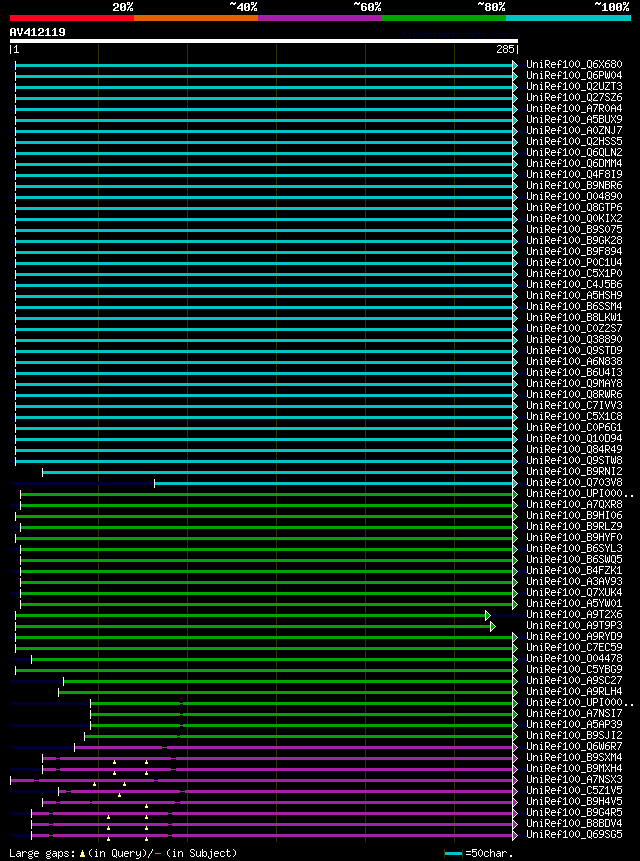Select label UniRef100_Q7XUK4
640x861 pixels.
pos(574,592)
